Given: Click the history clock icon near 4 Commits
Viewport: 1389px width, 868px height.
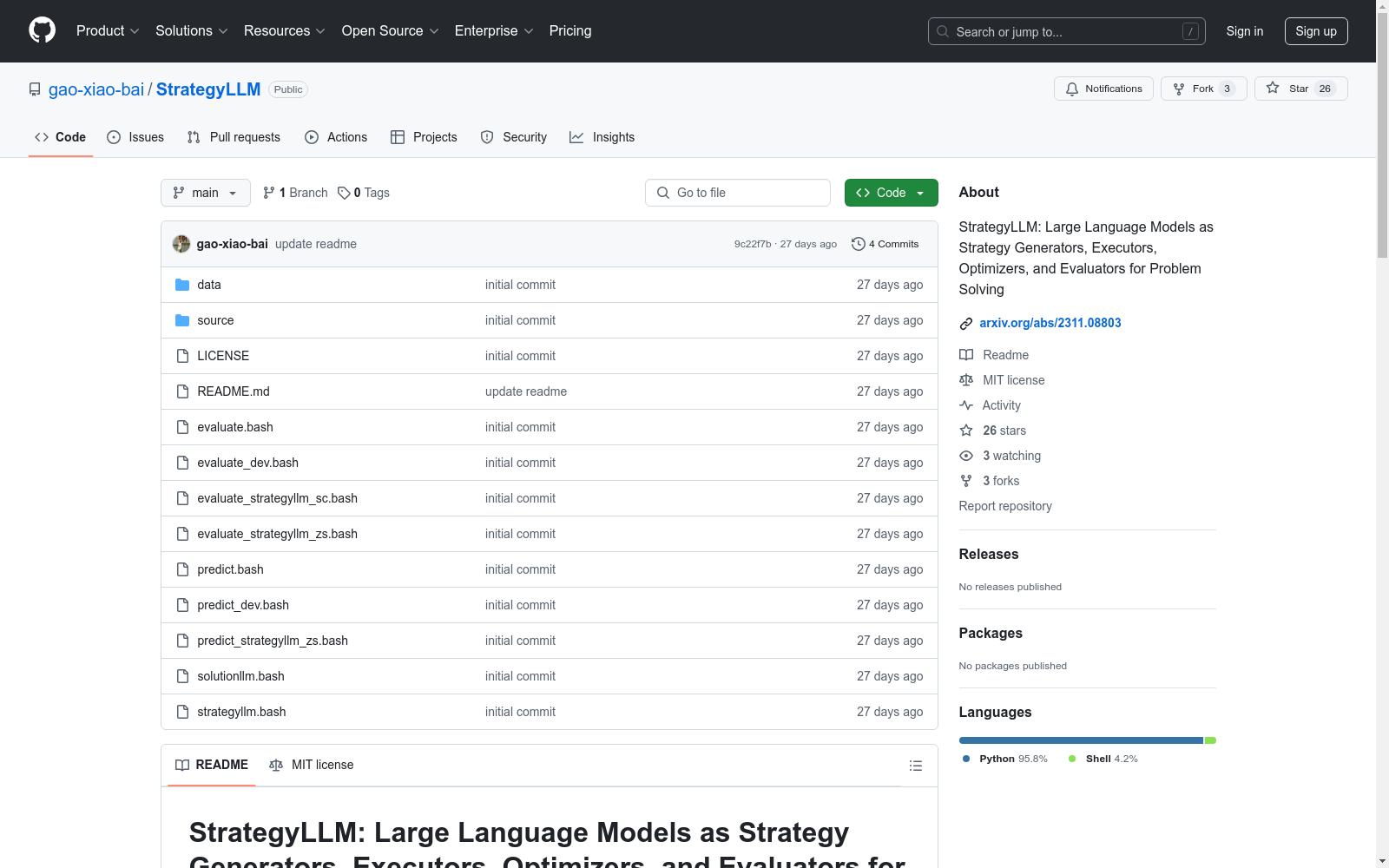Looking at the screenshot, I should click(x=859, y=244).
